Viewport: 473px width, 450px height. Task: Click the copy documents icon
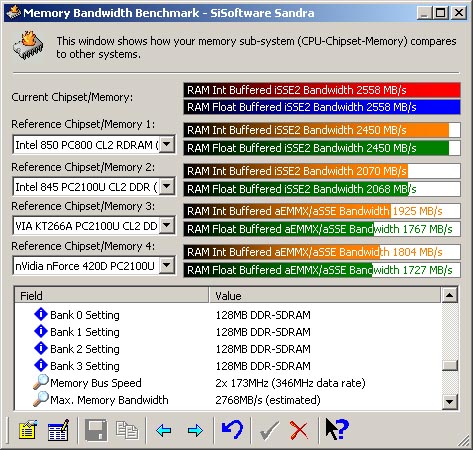tap(127, 430)
